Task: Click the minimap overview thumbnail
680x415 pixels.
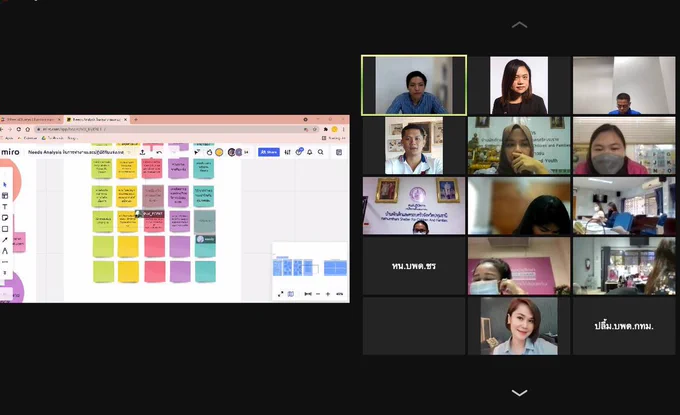Action: 310,266
